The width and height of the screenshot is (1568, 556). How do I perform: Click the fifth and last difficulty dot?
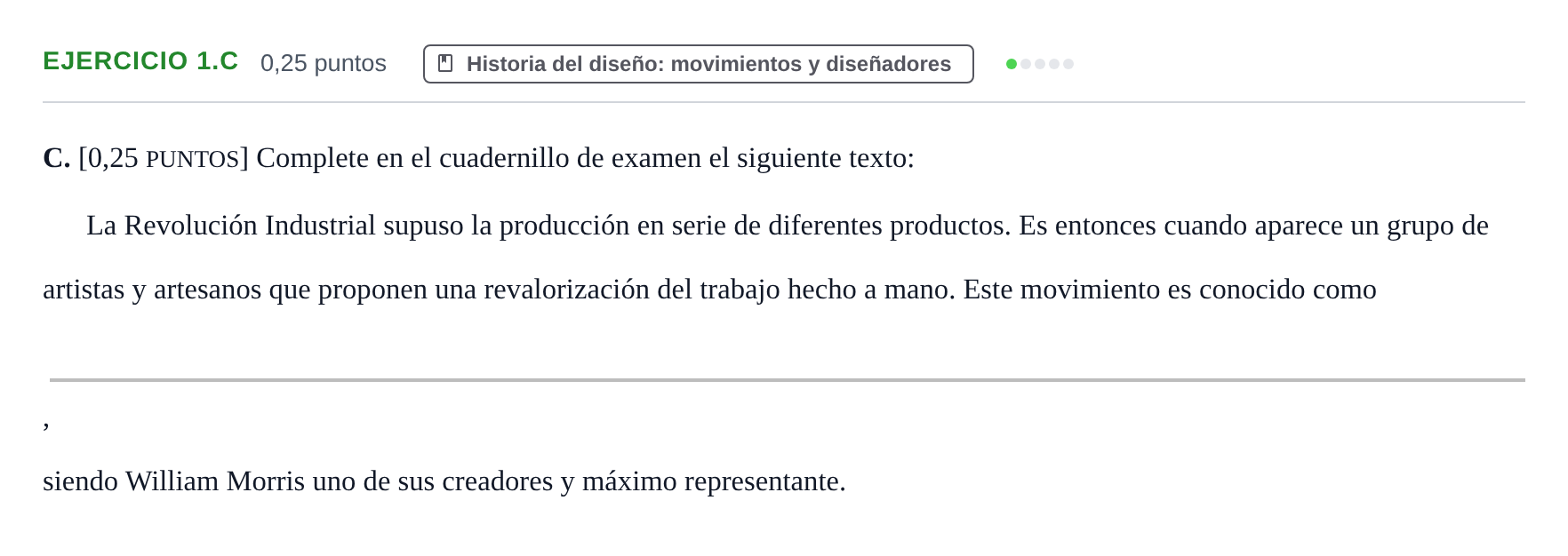click(1068, 64)
